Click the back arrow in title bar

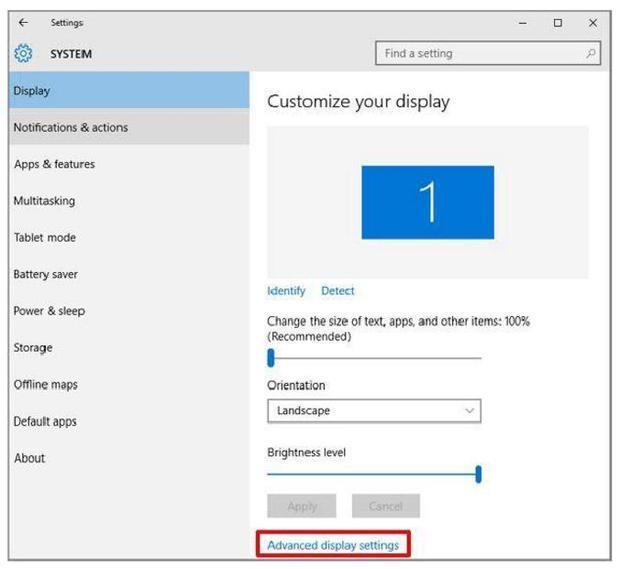click(24, 23)
